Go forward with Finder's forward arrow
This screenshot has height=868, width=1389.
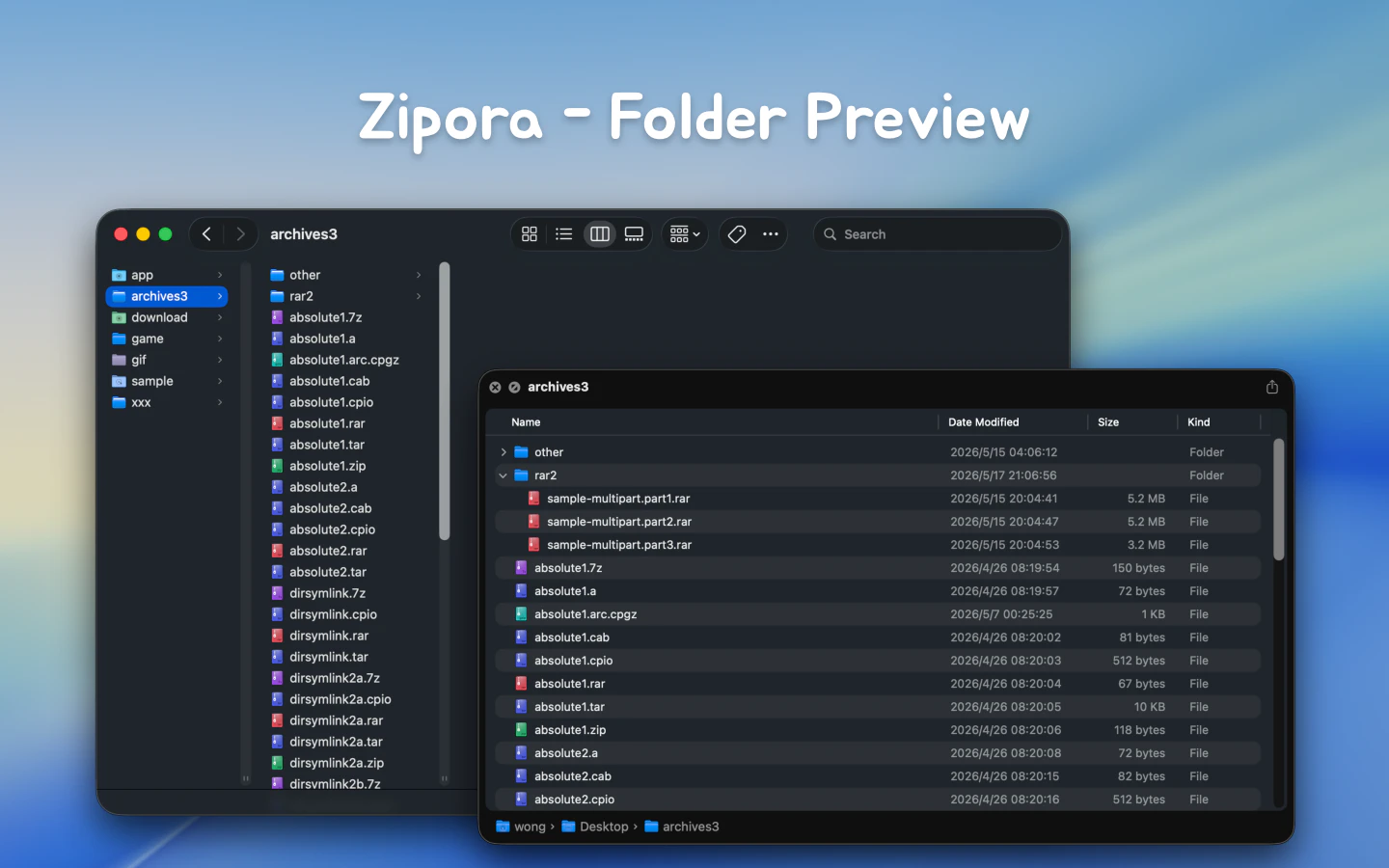(241, 234)
